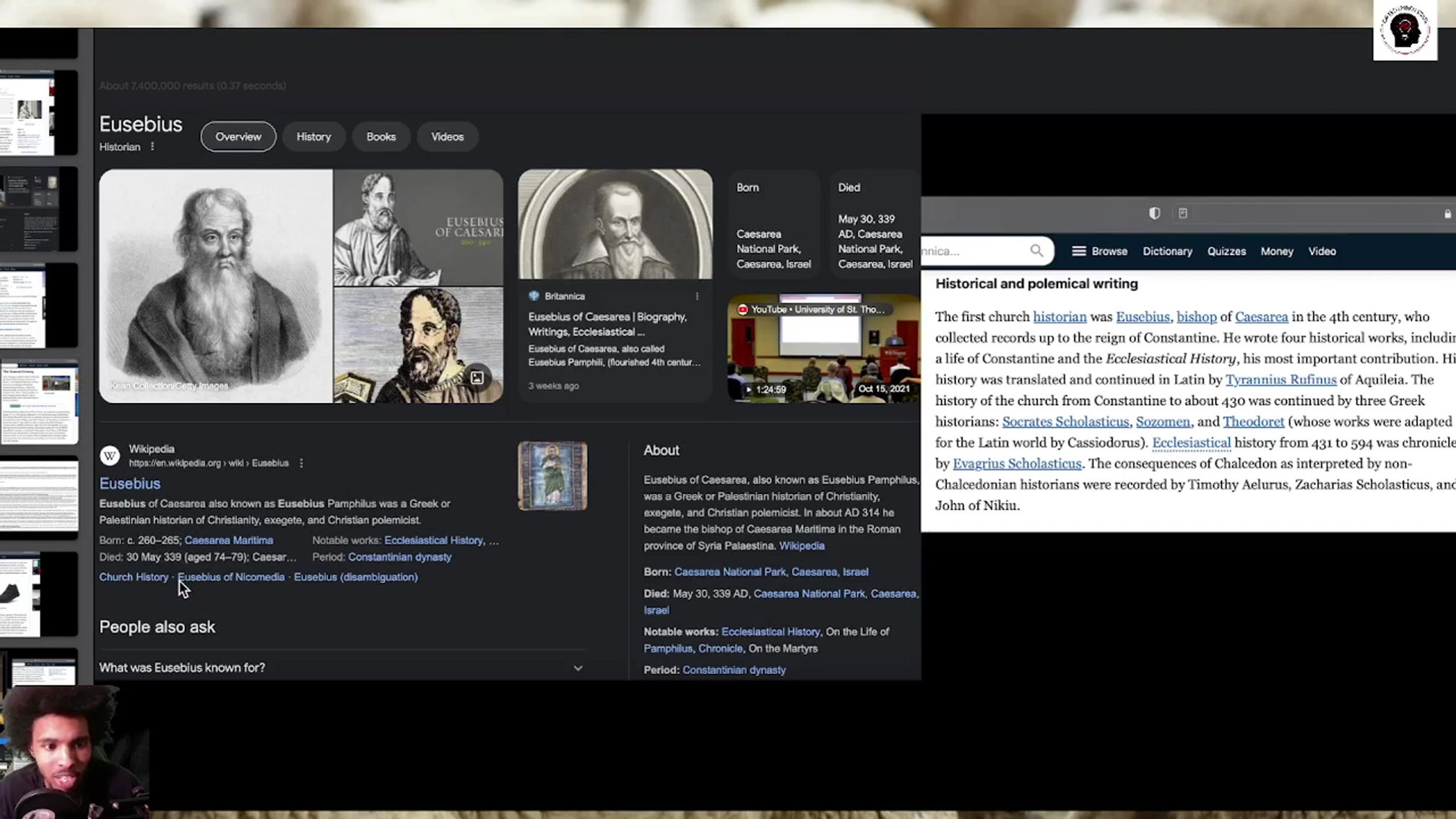Click the reader page icon in the browser toolbar
This screenshot has height=819, width=1456.
[x=1182, y=213]
